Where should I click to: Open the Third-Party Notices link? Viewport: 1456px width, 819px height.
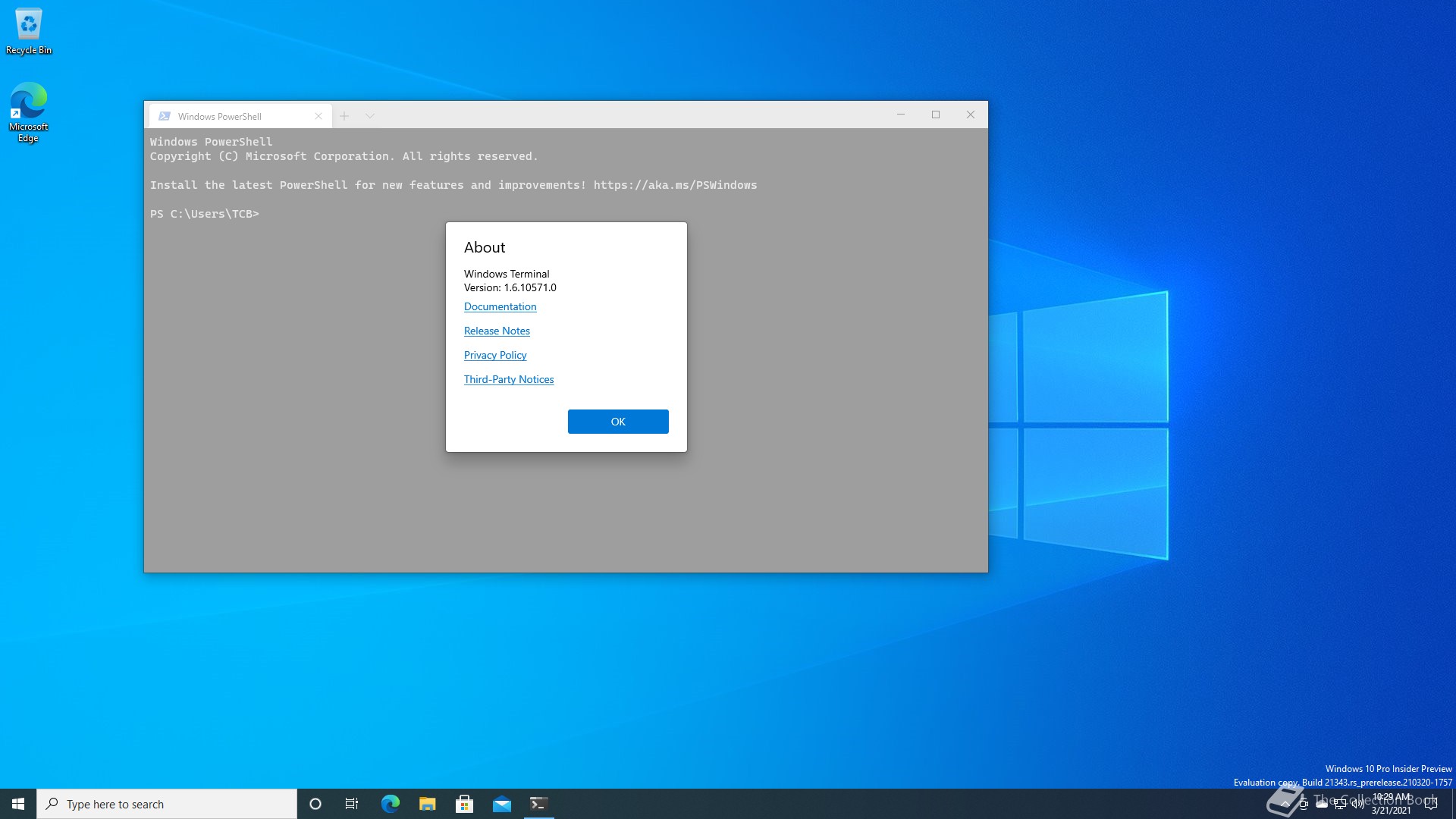pos(509,379)
